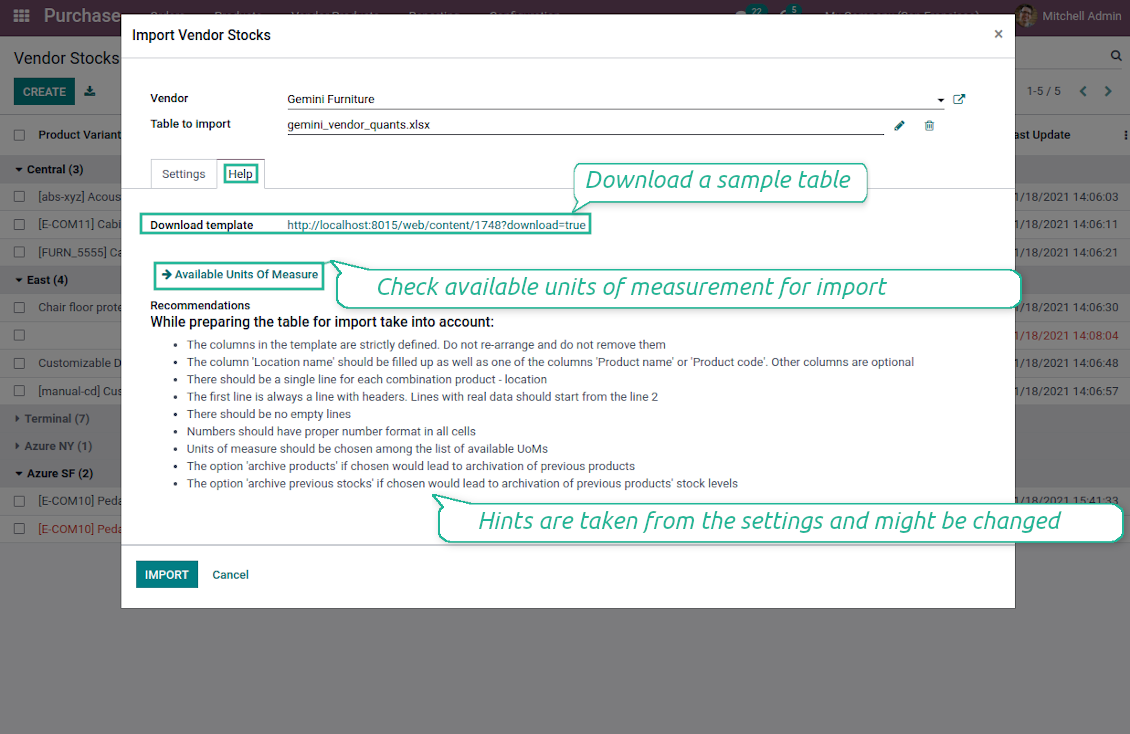Open the apps grid menu icon
The height and width of the screenshot is (734, 1130).
(x=21, y=16)
